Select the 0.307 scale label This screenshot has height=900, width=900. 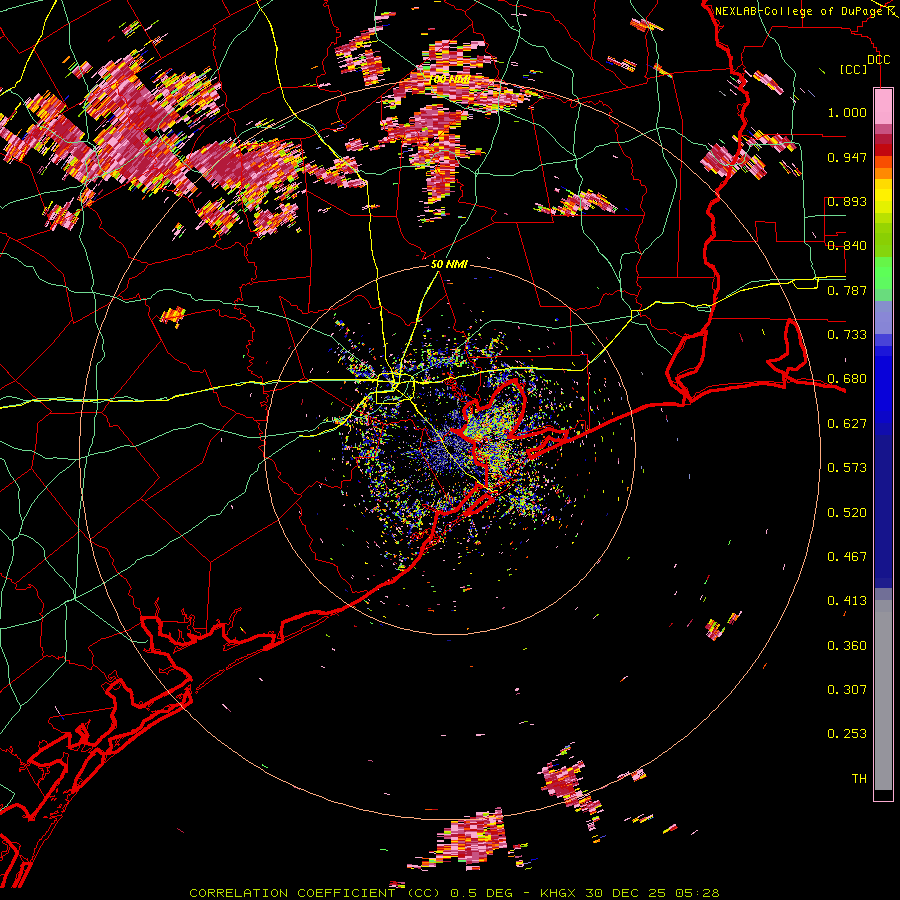coord(847,690)
